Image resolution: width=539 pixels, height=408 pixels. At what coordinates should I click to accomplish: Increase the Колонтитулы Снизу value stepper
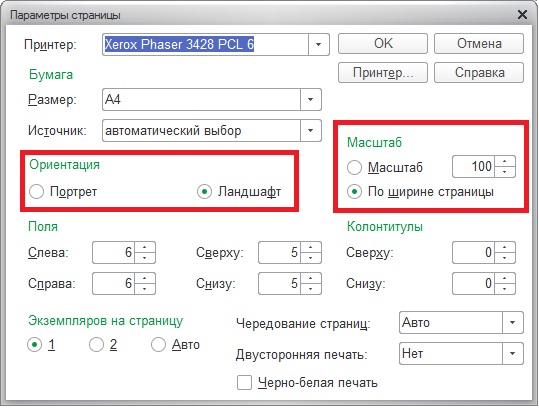pyautogui.click(x=505, y=278)
